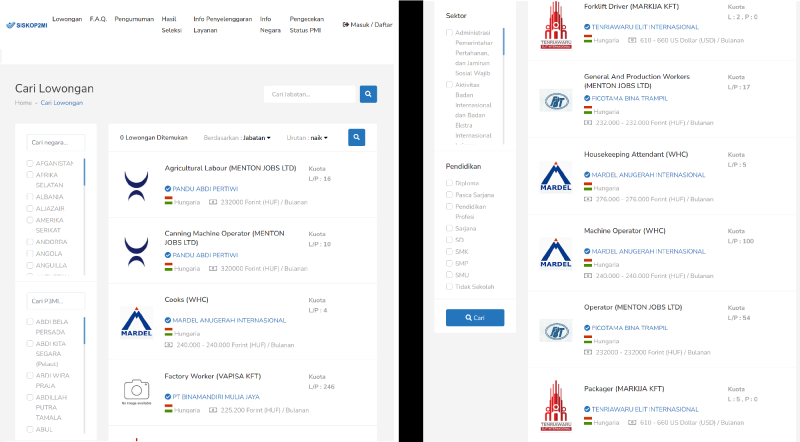This screenshot has width=800, height=442.
Task: Click Tenriawaru logo on Packager (MARKIJA KFT)
Action: 556,406
